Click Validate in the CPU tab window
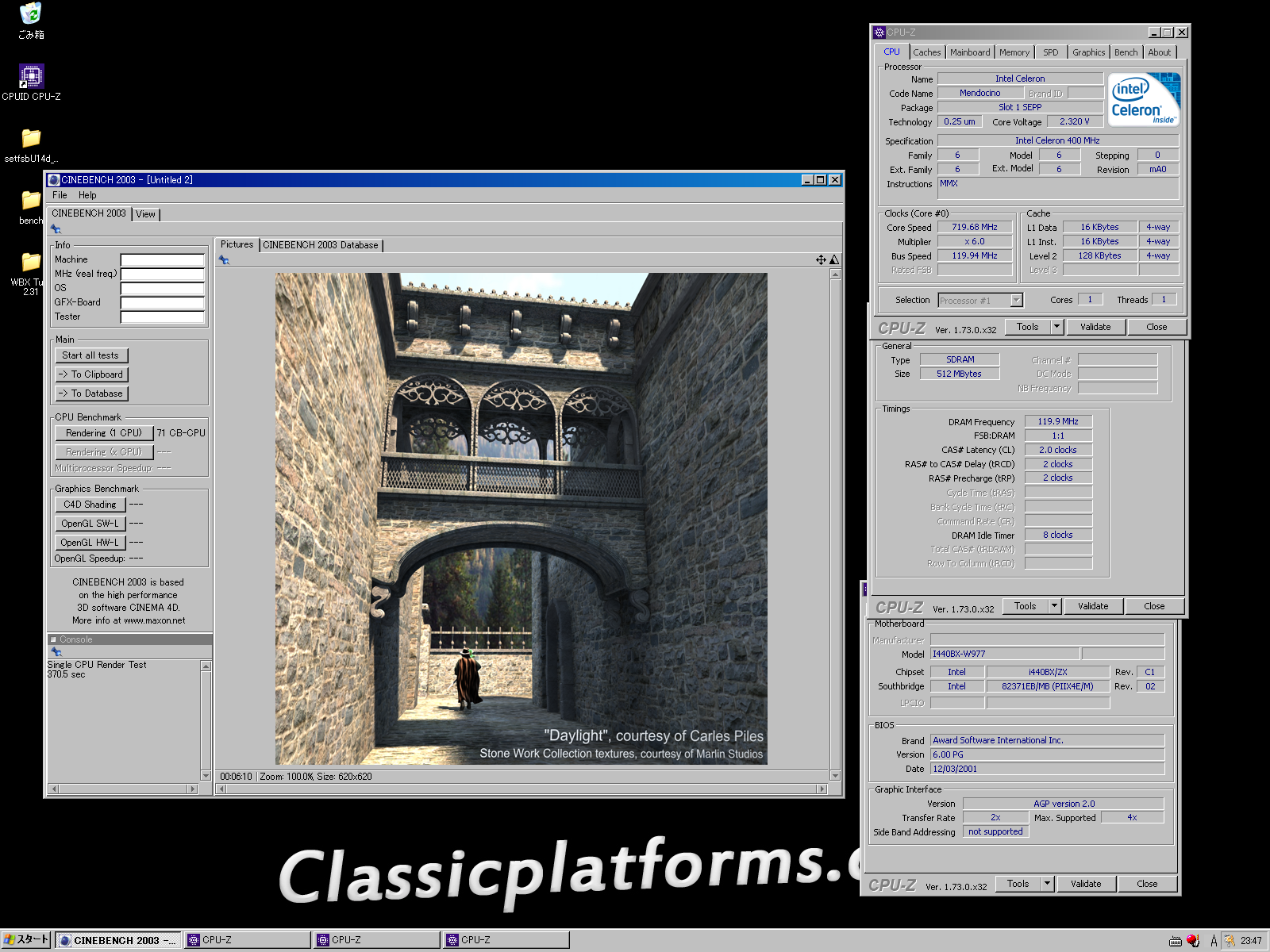This screenshot has height=952, width=1270. click(1095, 327)
